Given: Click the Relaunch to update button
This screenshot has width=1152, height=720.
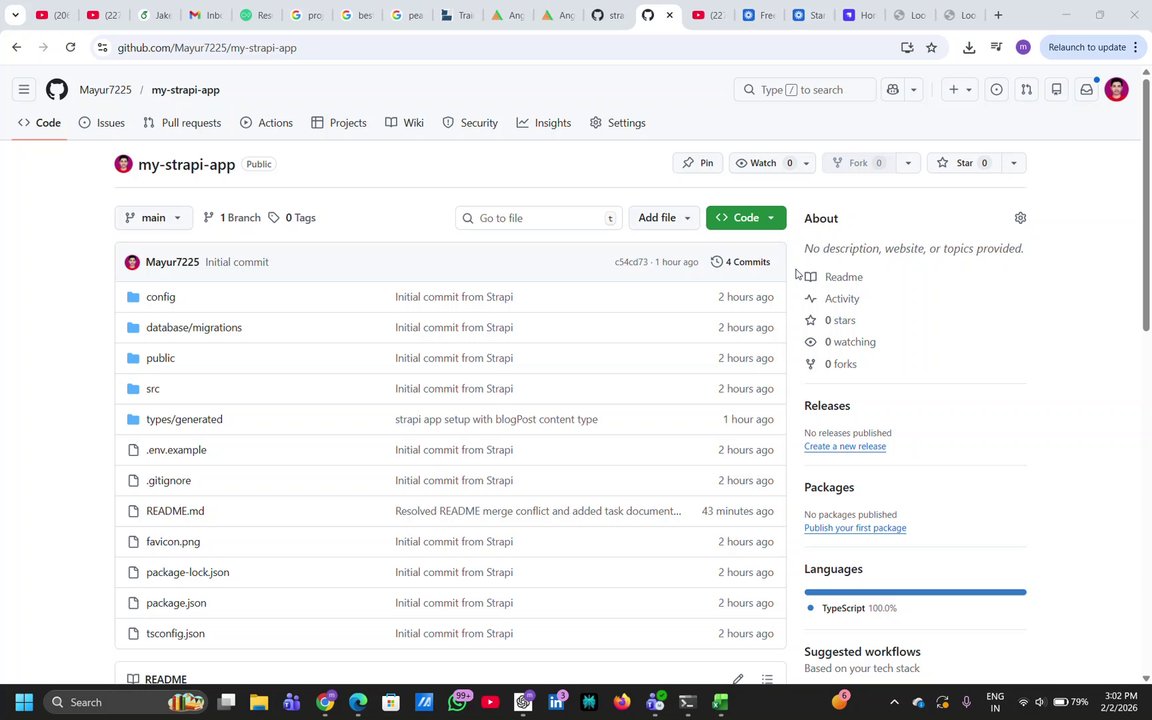Looking at the screenshot, I should (x=1092, y=47).
